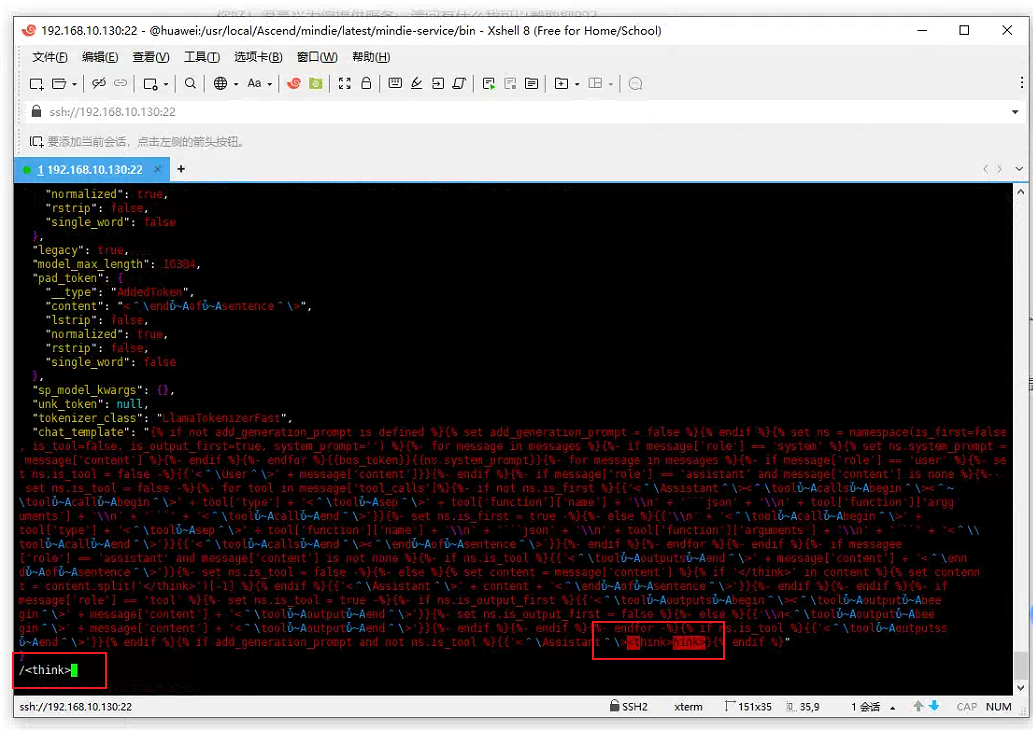Click the blue download arrow status icon
Viewport: 1033px width, 730px height.
[934, 706]
